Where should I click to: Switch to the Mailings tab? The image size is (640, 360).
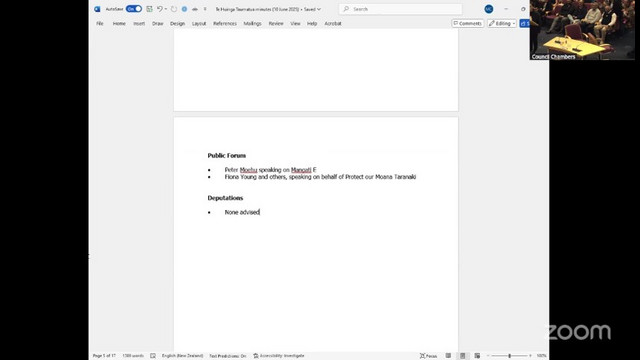tap(252, 24)
